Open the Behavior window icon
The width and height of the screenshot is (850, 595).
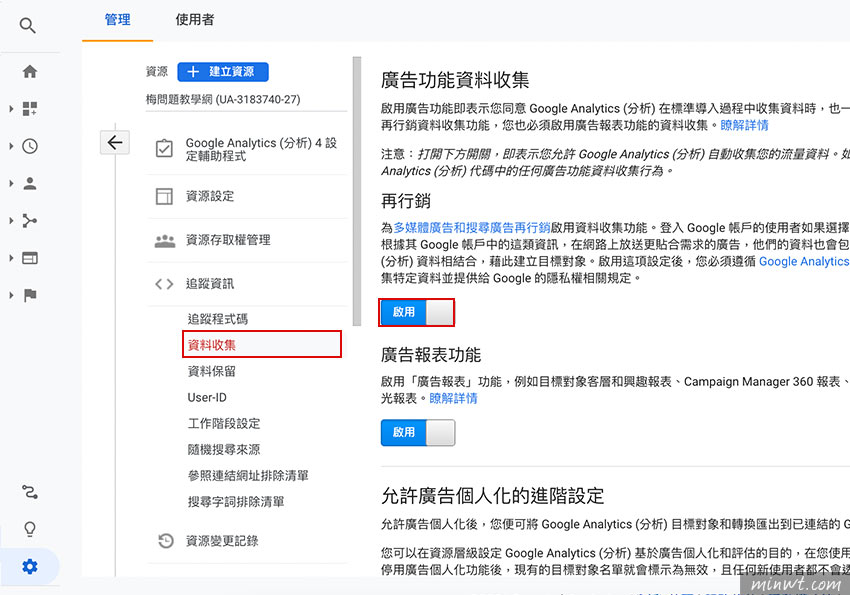tap(30, 258)
